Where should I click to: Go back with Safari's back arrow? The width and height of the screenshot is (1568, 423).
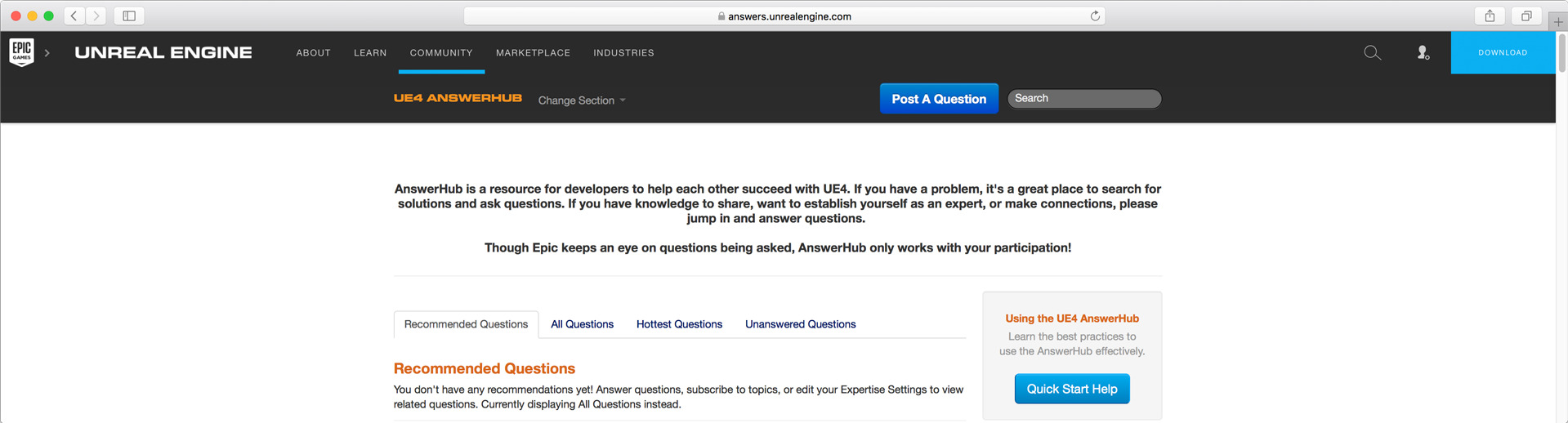click(x=74, y=16)
